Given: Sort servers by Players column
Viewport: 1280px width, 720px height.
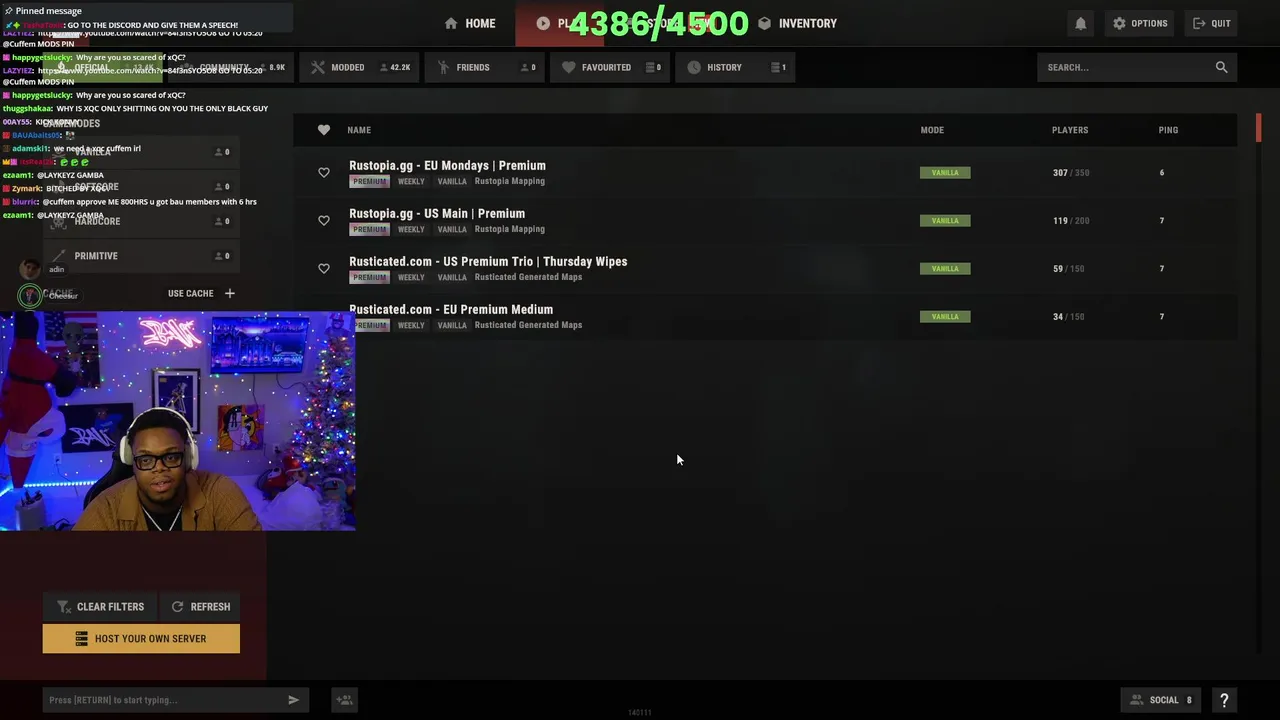Looking at the screenshot, I should click(x=1070, y=130).
